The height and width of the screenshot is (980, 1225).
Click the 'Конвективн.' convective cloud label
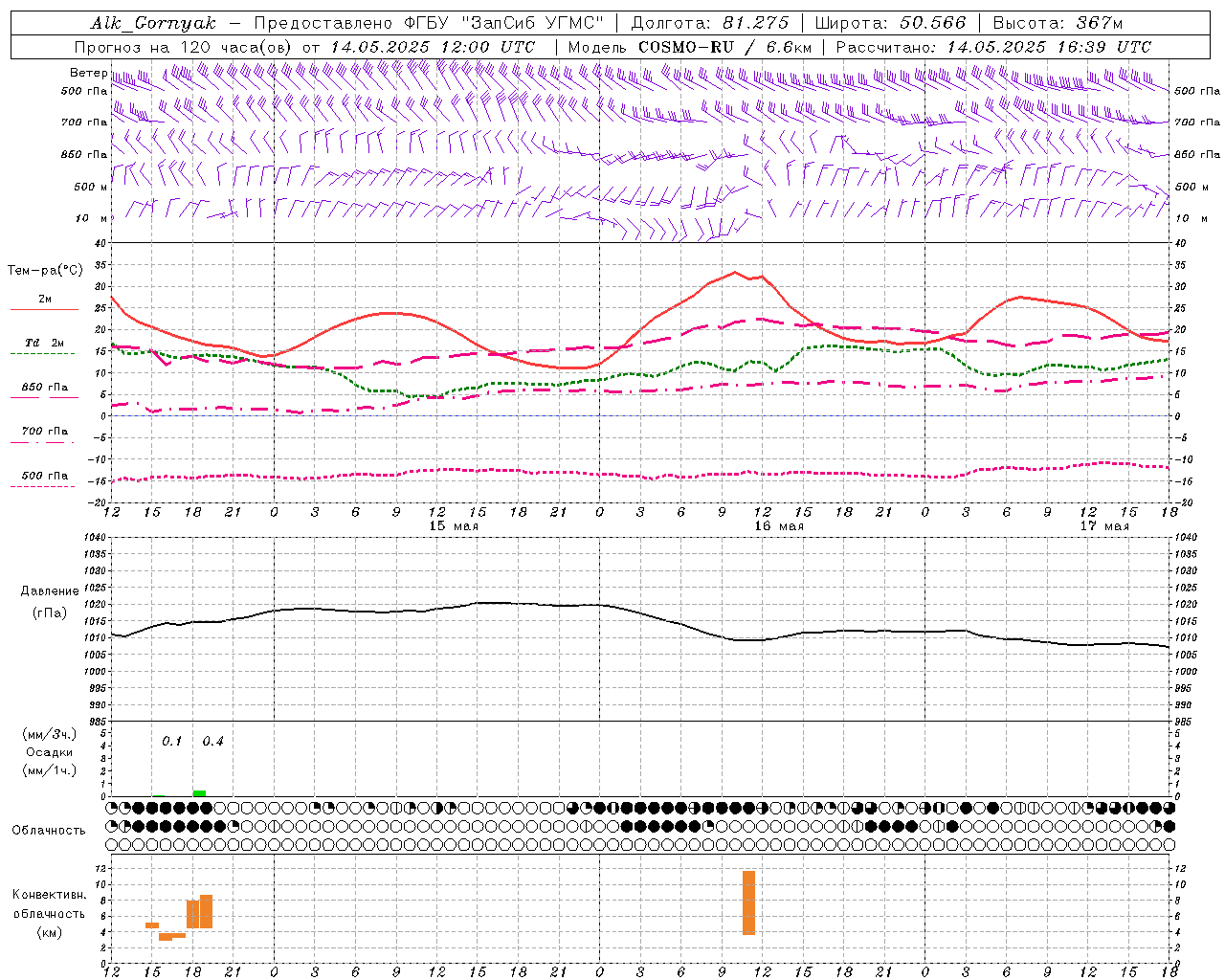[x=50, y=895]
